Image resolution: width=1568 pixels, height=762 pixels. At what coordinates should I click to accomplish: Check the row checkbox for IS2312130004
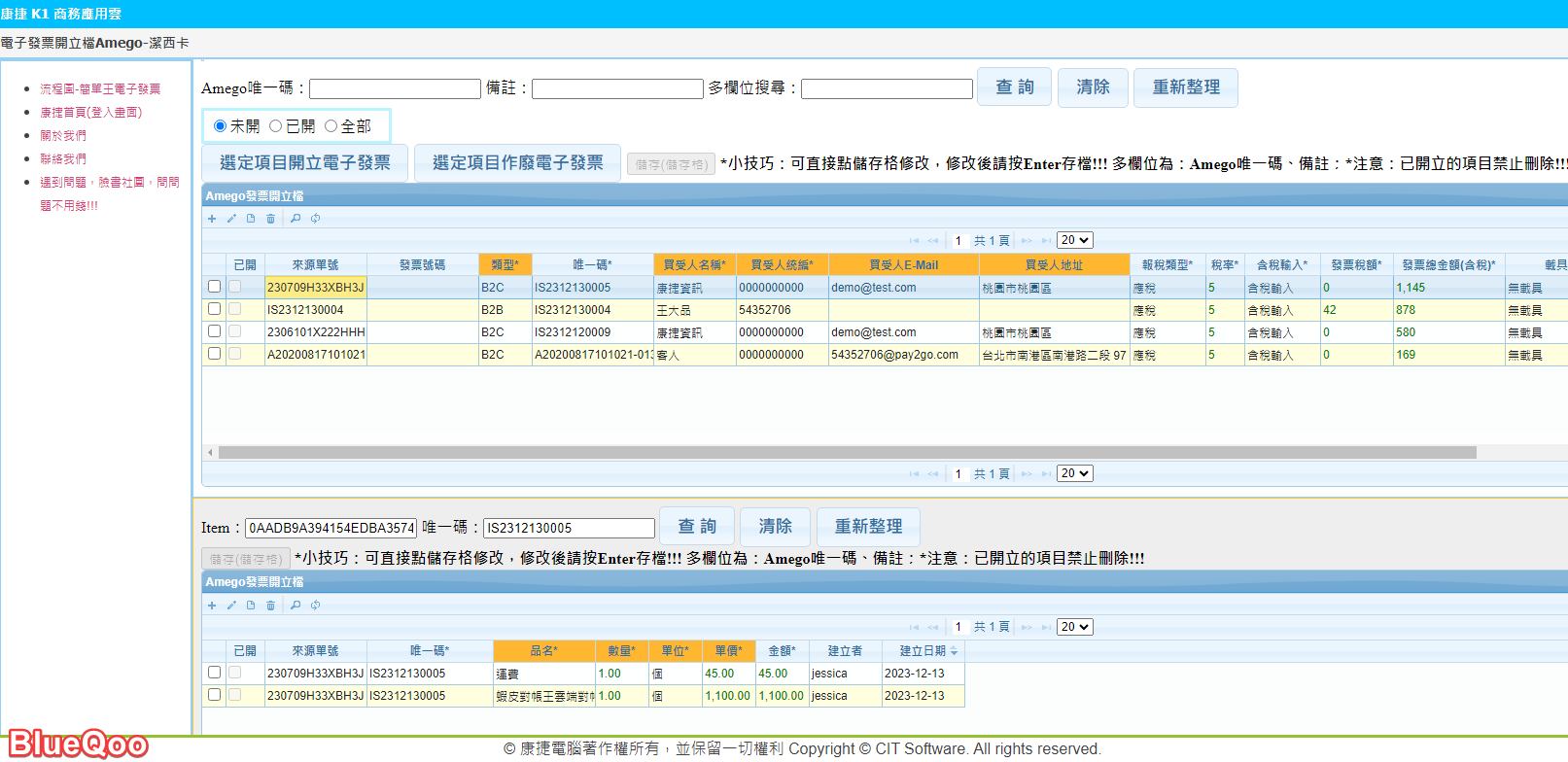pos(214,309)
